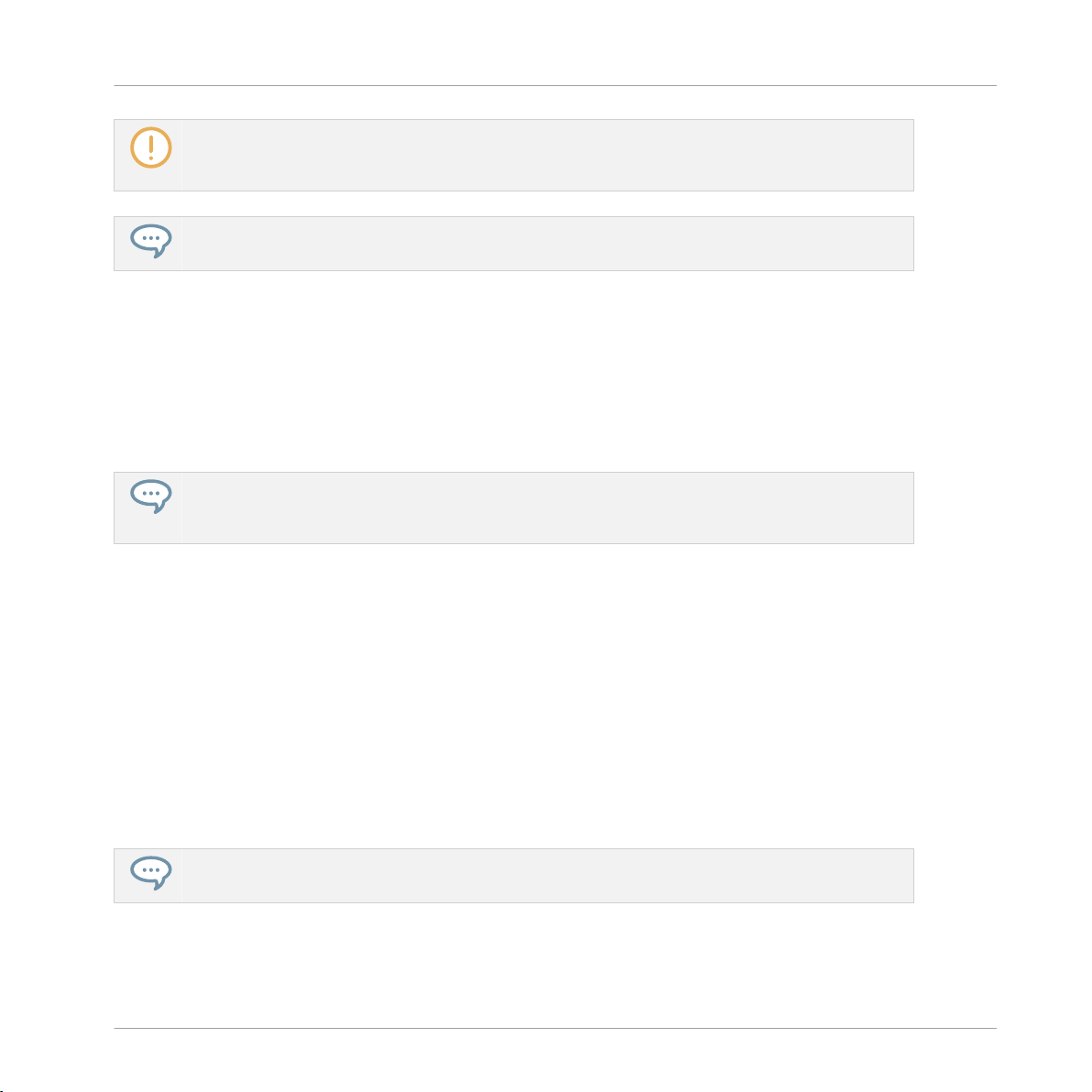This screenshot has height=1092, width=1092.
Task: Click inside the middle speech bubble note box
Action: pos(514,508)
